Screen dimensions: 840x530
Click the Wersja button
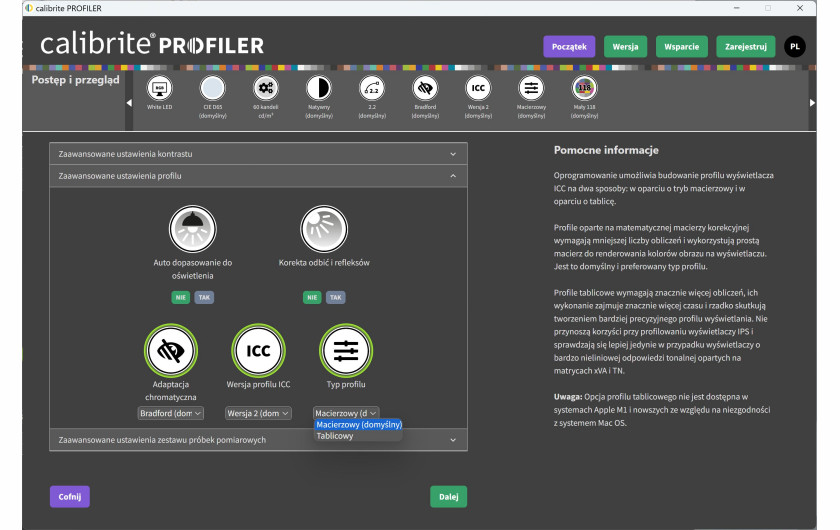pyautogui.click(x=625, y=47)
